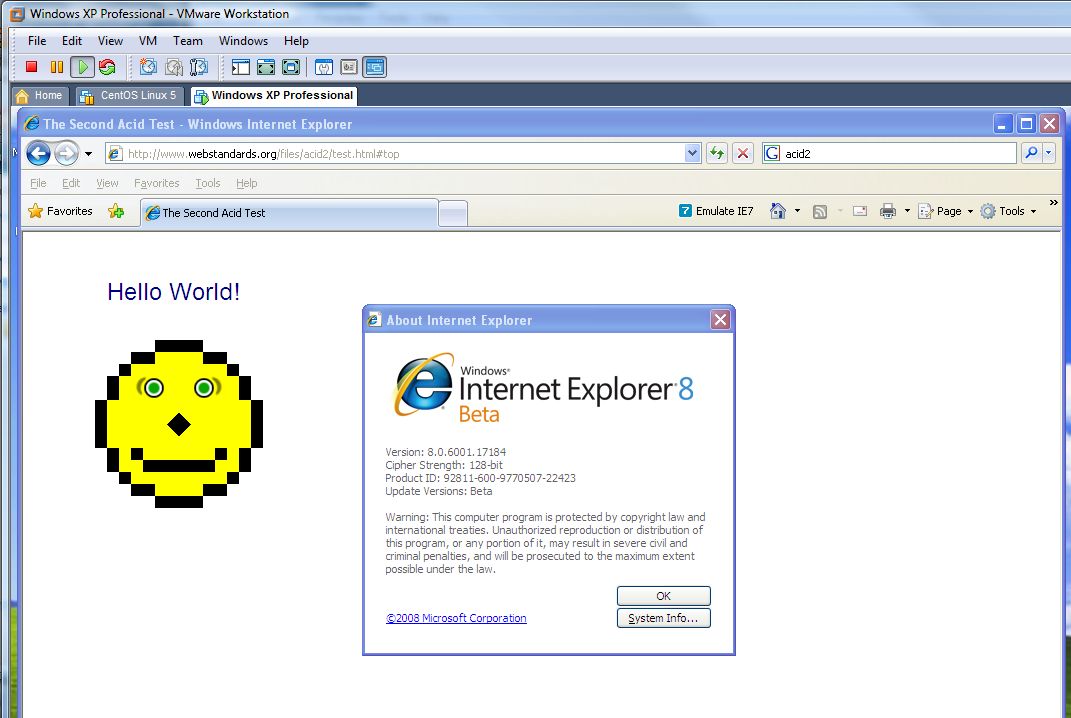Open Internet Explorer Favorites menu
Viewport: 1071px width, 718px height.
[x=156, y=183]
